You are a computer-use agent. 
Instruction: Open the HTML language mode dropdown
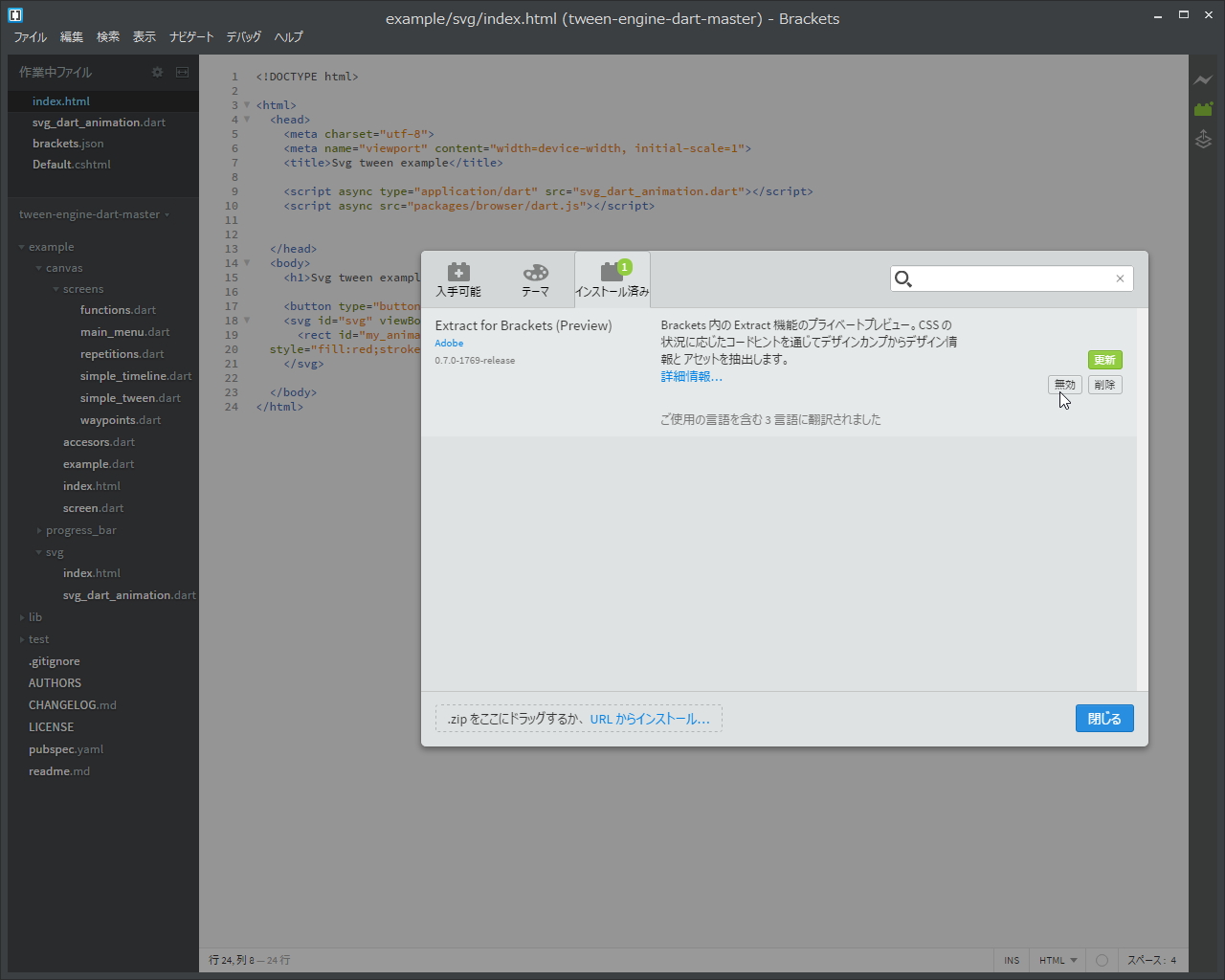click(x=1058, y=960)
